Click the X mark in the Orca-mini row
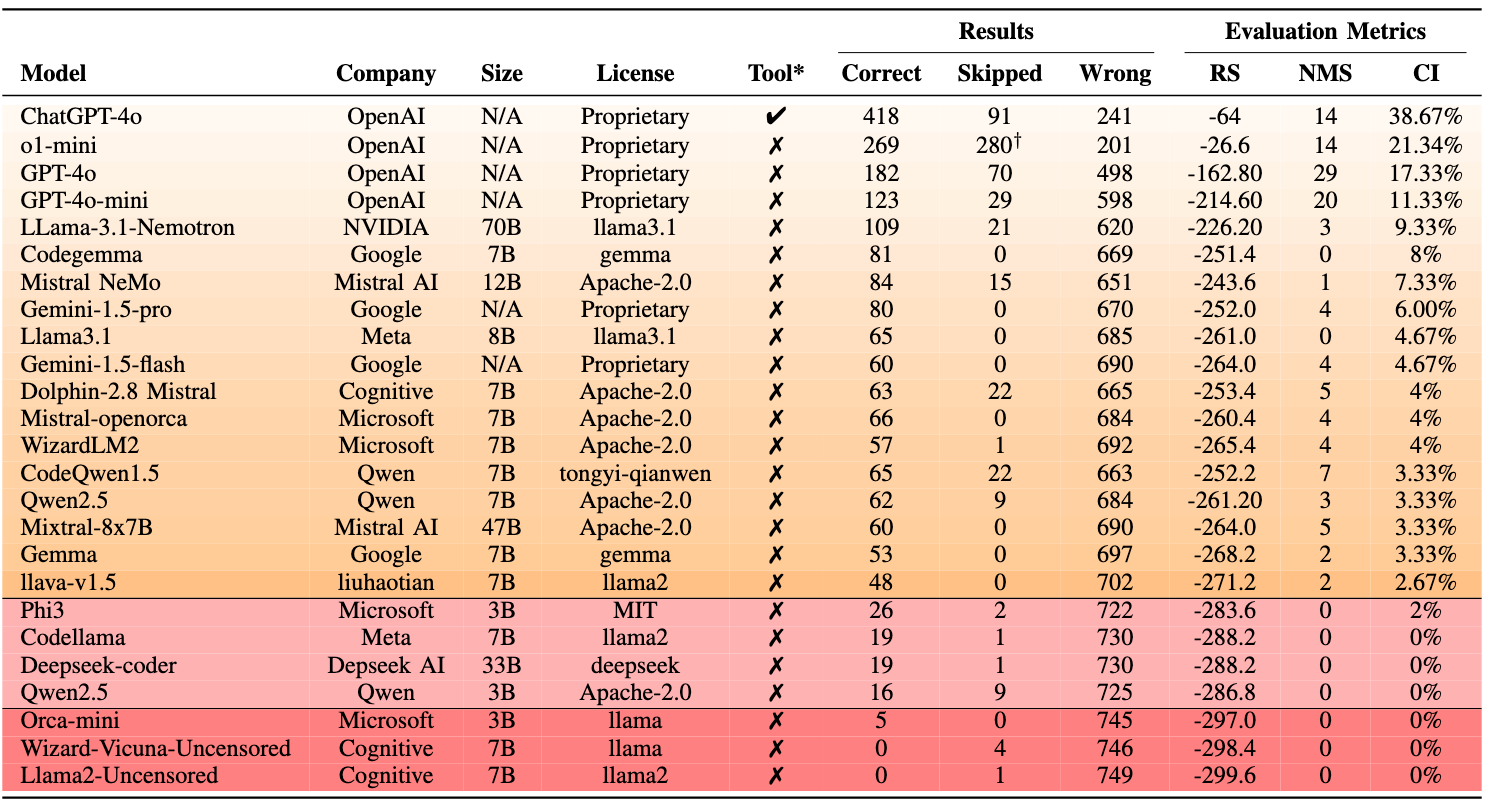The height and width of the screenshot is (804, 1490). (x=776, y=721)
